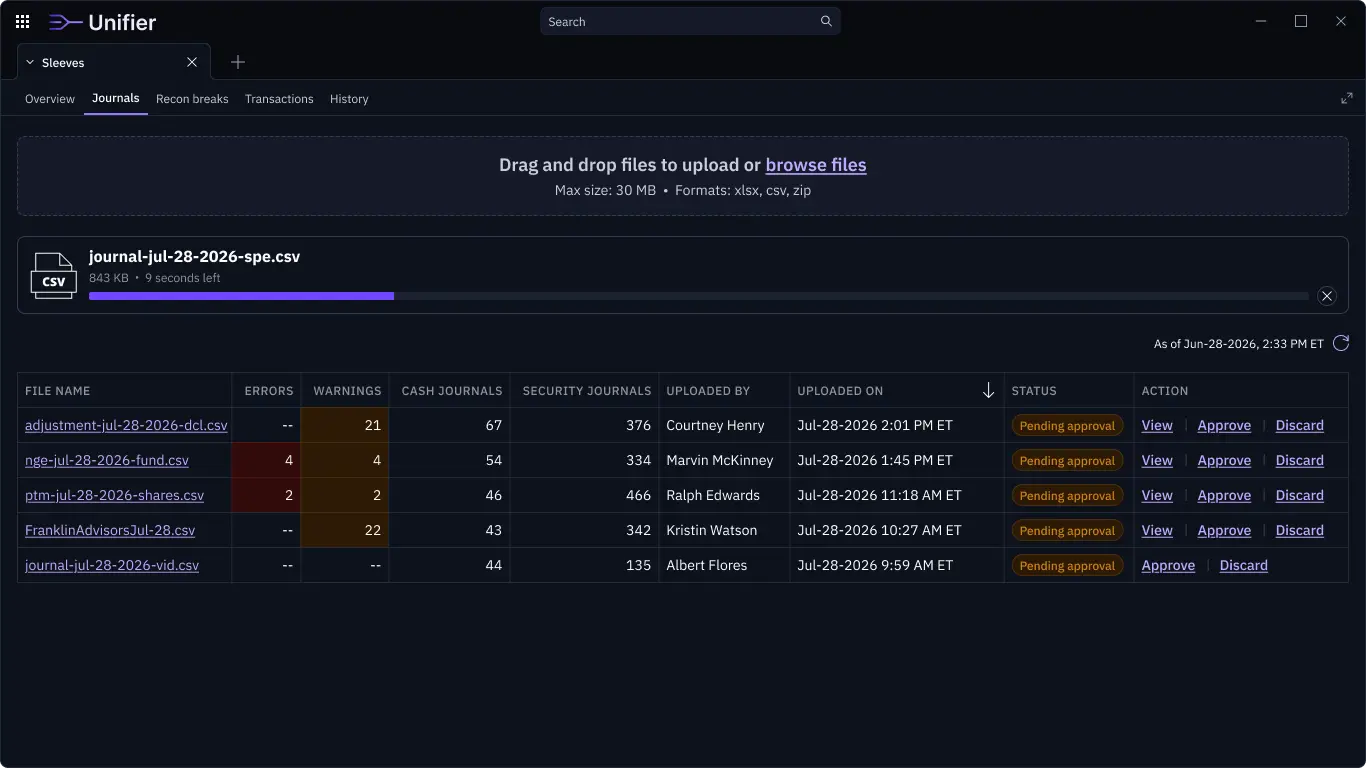Cancel the journal-jul-28-2026-spe.csv upload

coord(1327,296)
